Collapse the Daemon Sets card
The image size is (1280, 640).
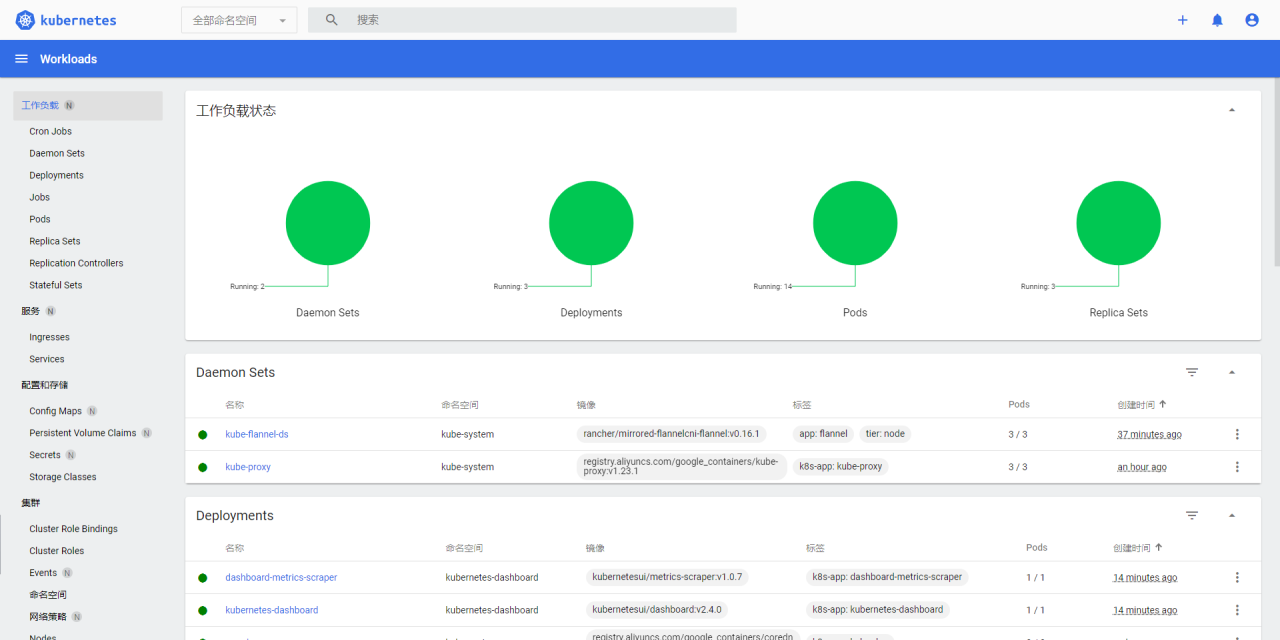pyautogui.click(x=1231, y=372)
